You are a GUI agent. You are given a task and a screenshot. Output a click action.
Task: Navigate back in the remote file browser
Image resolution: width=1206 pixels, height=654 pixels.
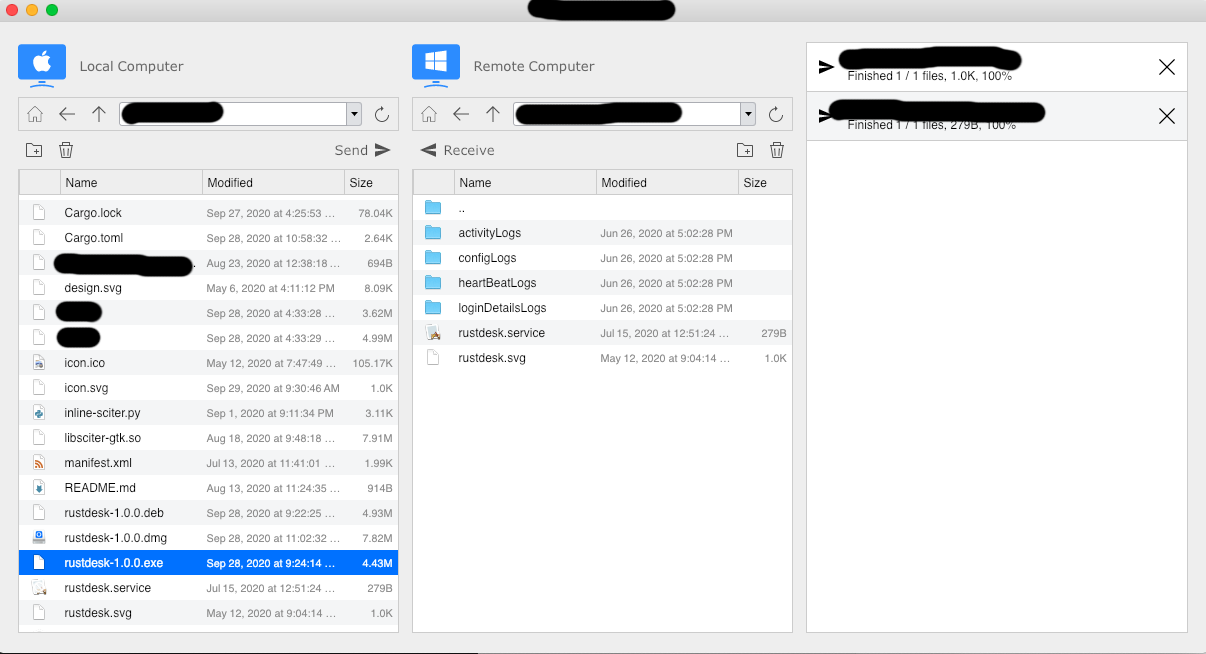(x=461, y=114)
